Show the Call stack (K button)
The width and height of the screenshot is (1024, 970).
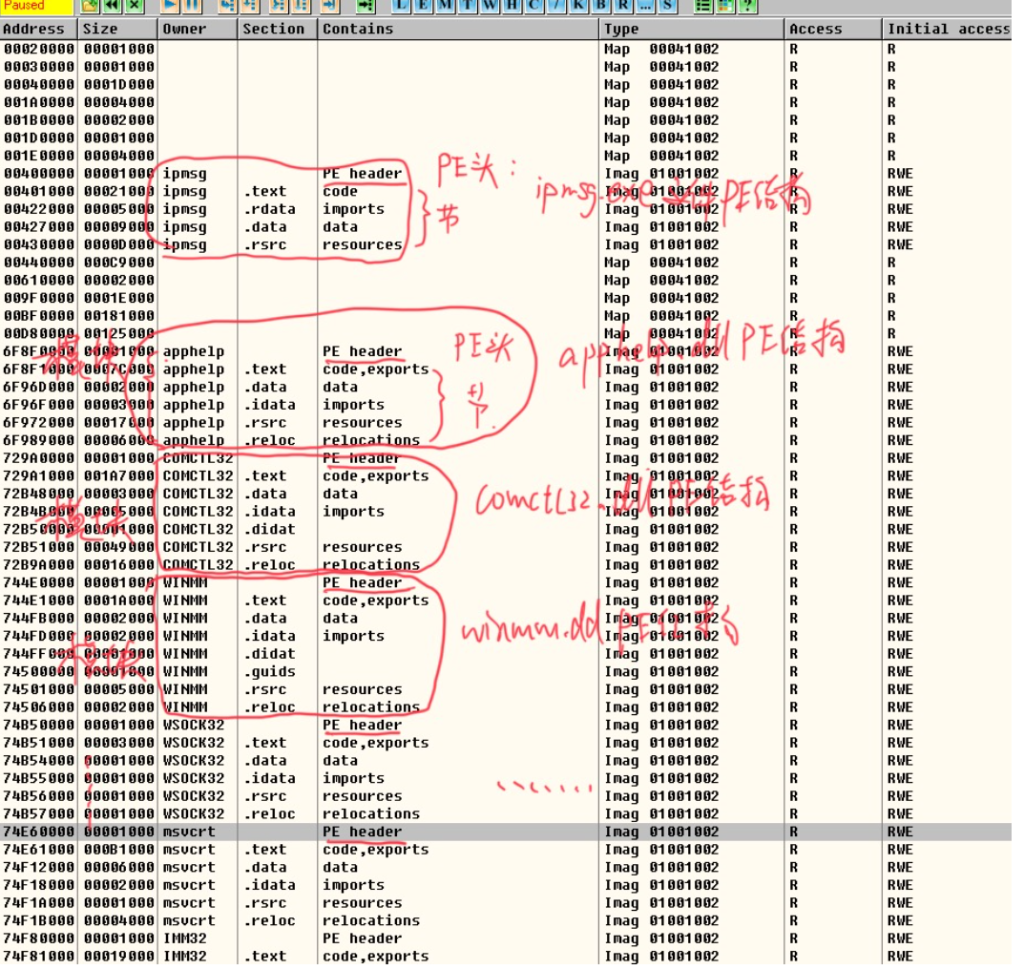[x=578, y=6]
